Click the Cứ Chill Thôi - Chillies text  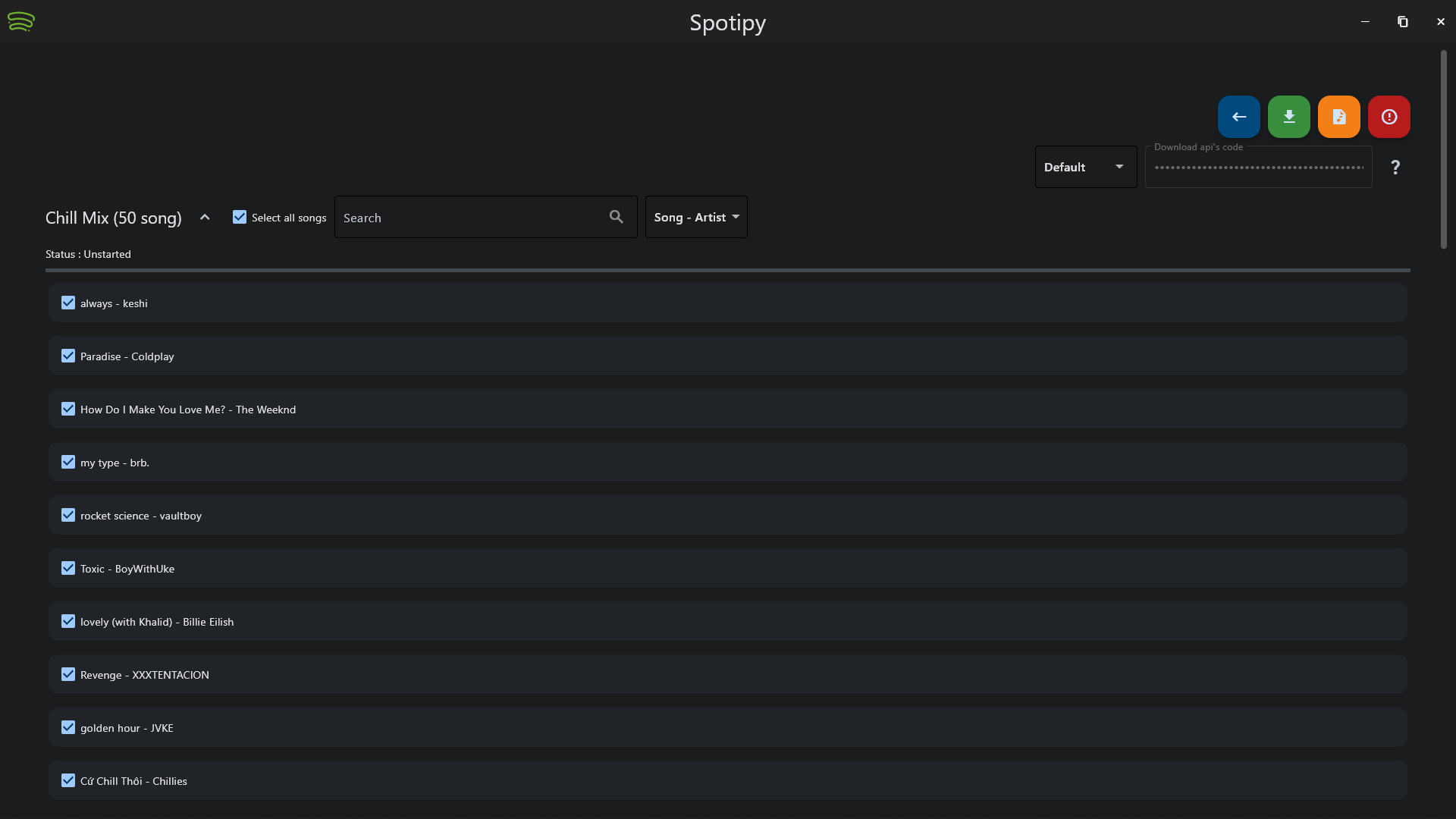[x=133, y=781]
